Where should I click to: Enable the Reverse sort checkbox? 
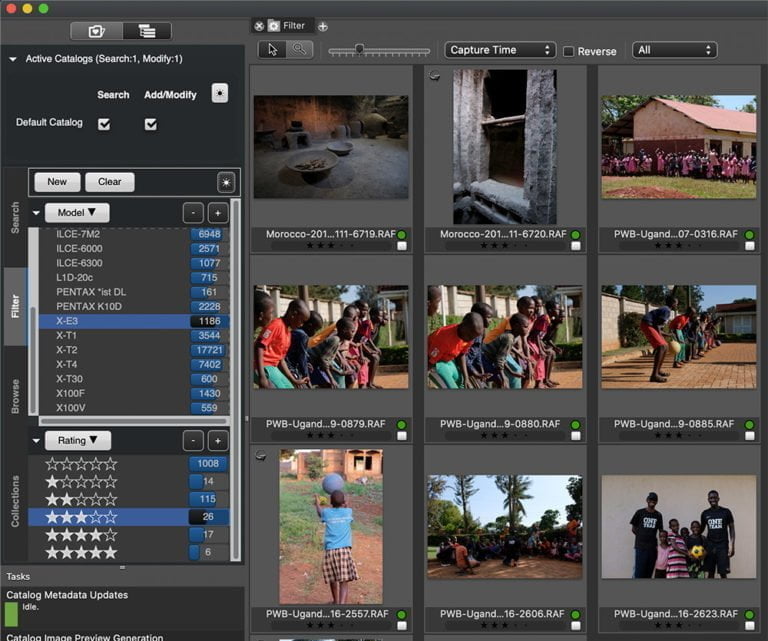[x=569, y=51]
